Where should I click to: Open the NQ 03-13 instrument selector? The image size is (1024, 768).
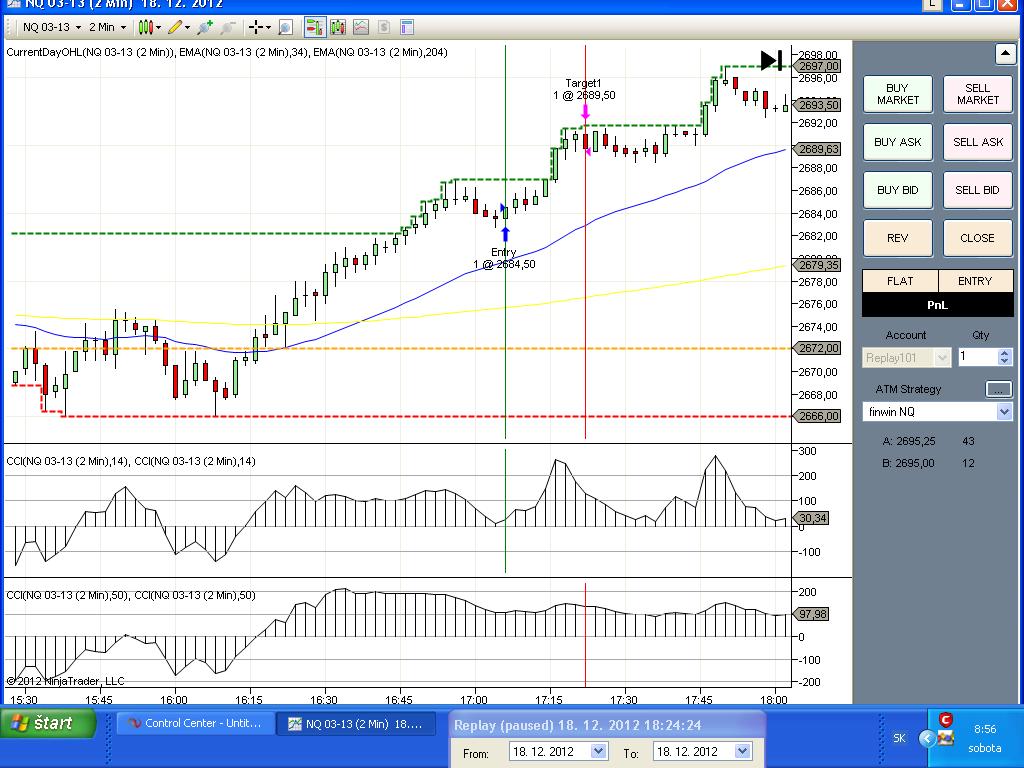tap(52, 27)
